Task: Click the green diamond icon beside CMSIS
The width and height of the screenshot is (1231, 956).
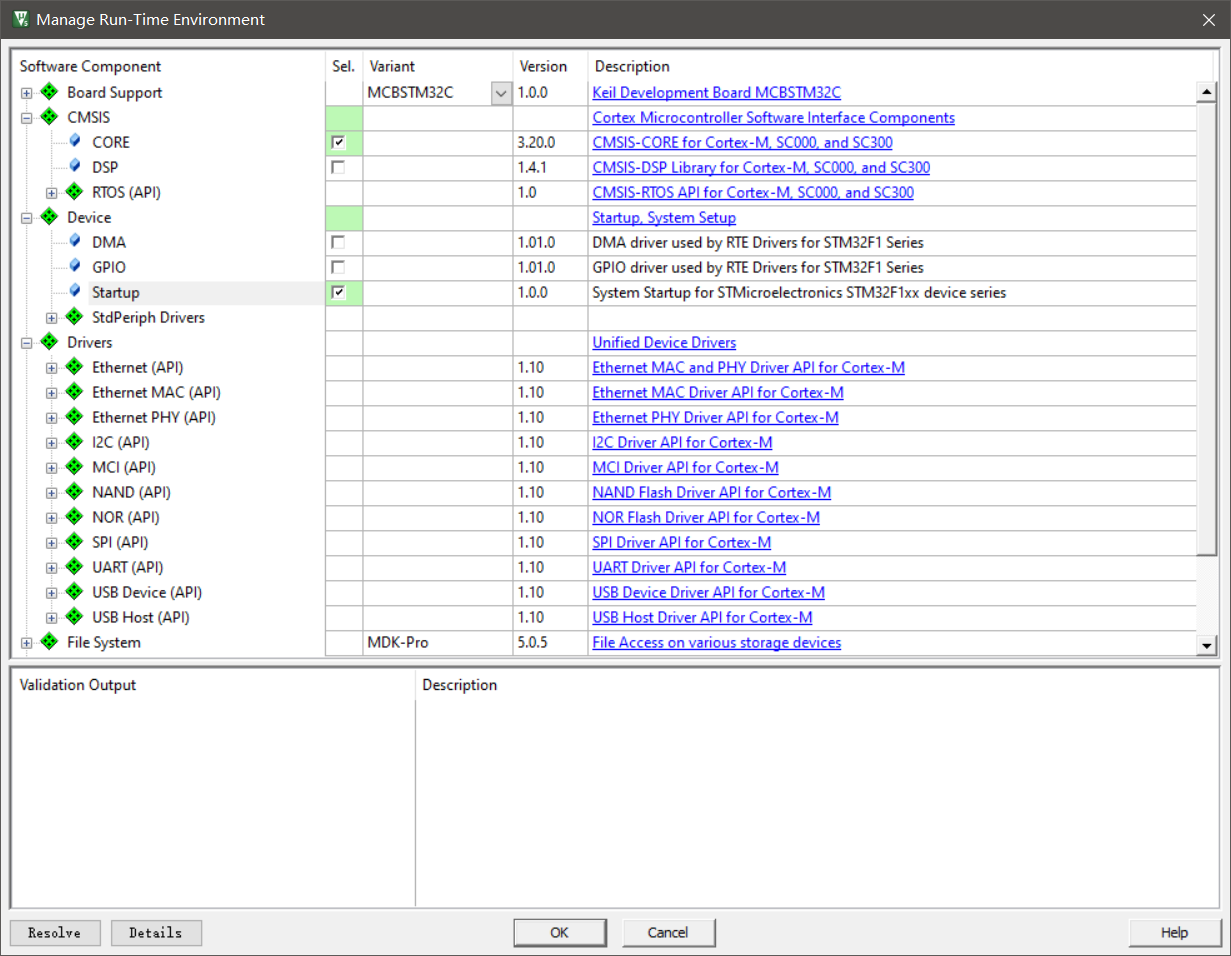Action: coord(49,117)
